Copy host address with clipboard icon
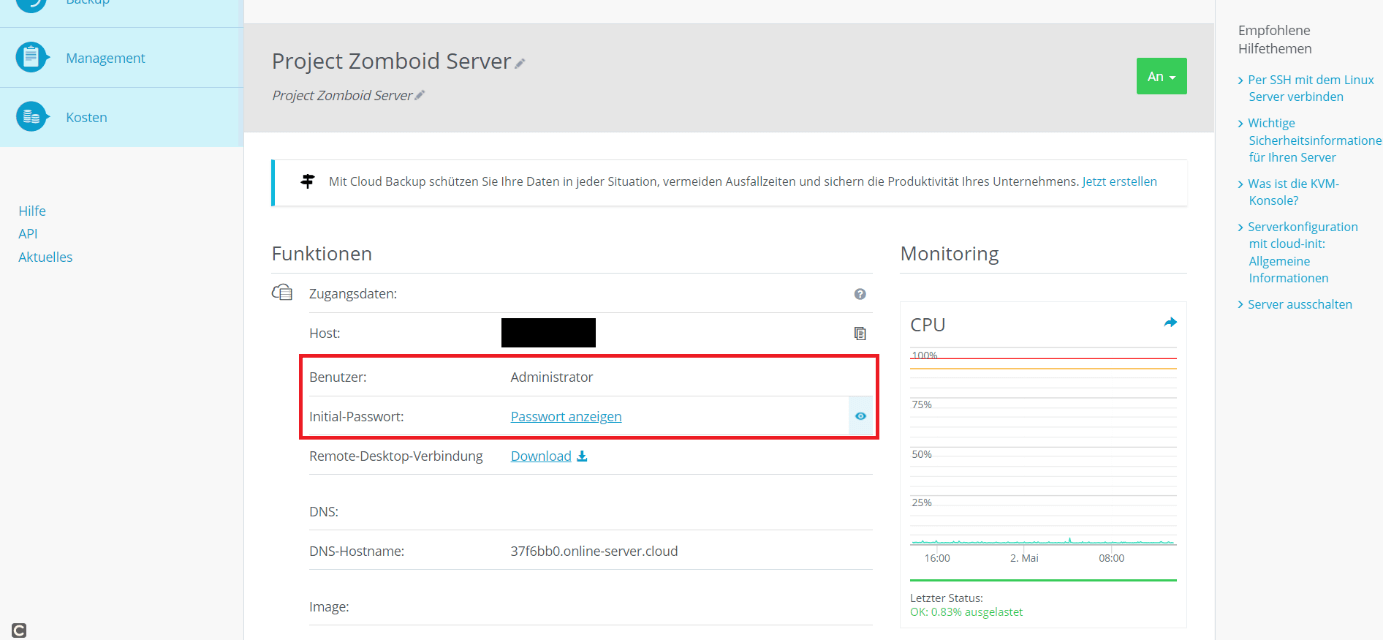 (x=860, y=333)
